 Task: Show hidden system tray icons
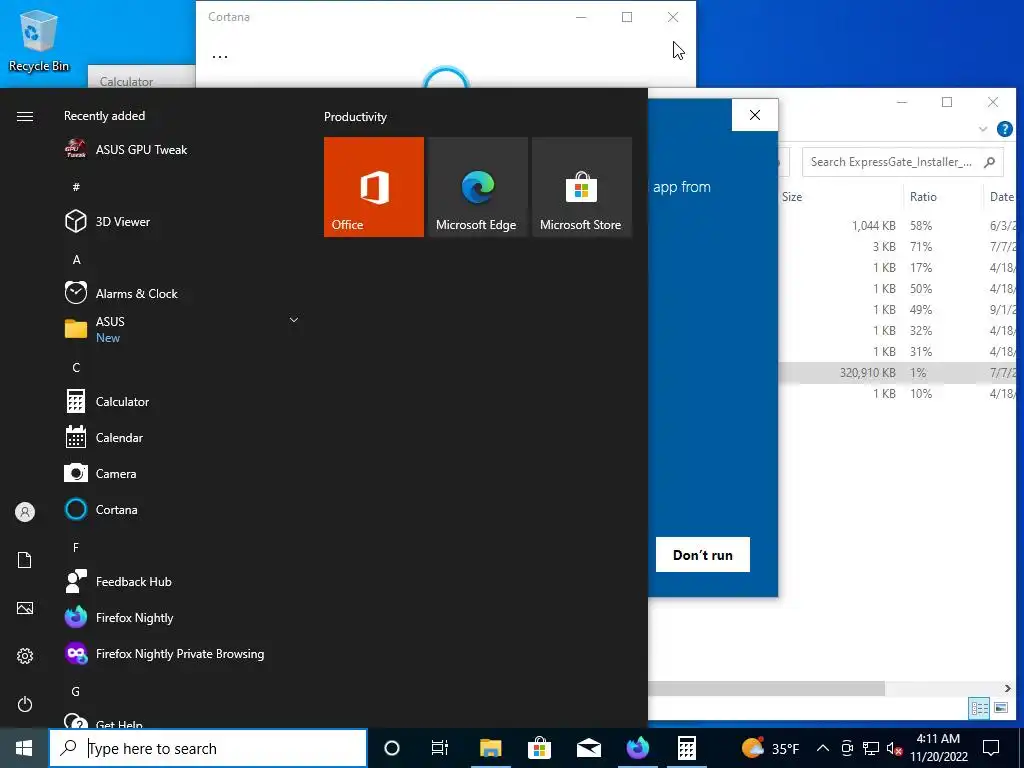(x=823, y=748)
